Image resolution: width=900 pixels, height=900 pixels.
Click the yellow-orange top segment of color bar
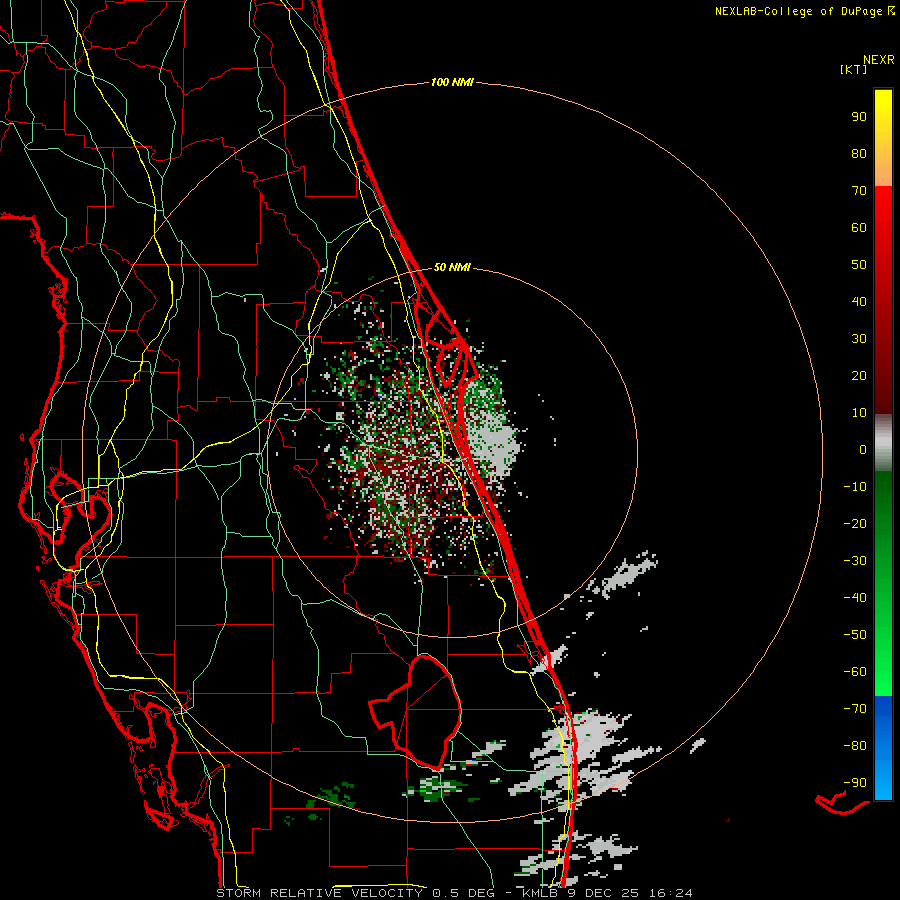(x=883, y=138)
